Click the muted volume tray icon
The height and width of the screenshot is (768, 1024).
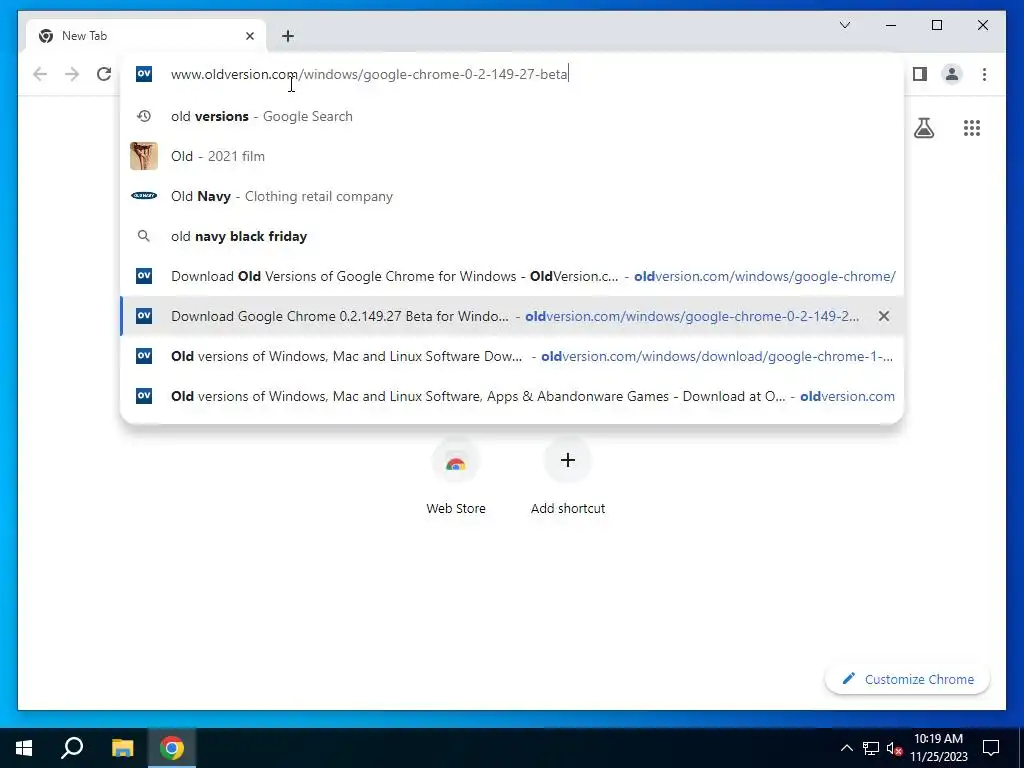tap(893, 748)
